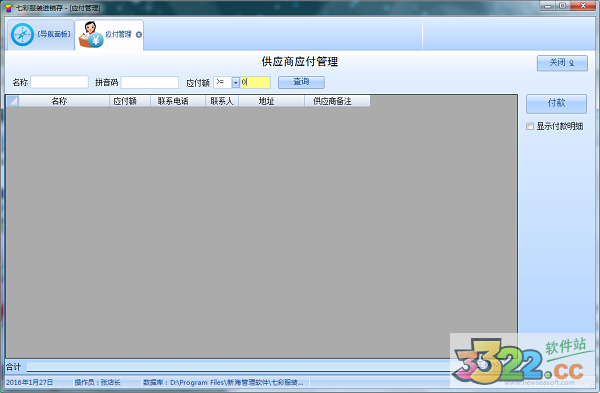Click the app logo icon in title bar
This screenshot has height=393, width=600.
coord(8,8)
